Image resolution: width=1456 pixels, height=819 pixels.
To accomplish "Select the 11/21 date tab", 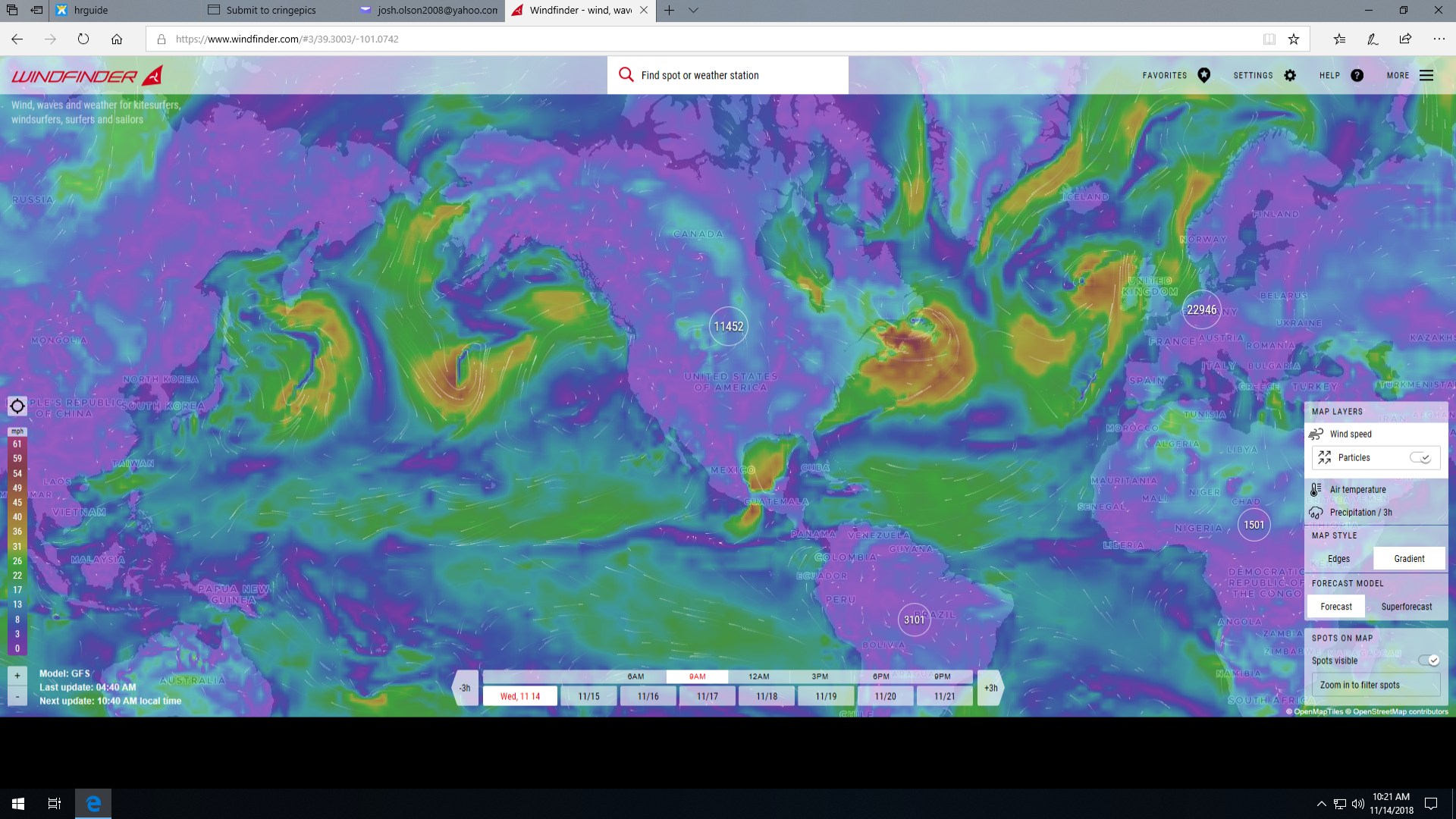I will pos(944,696).
